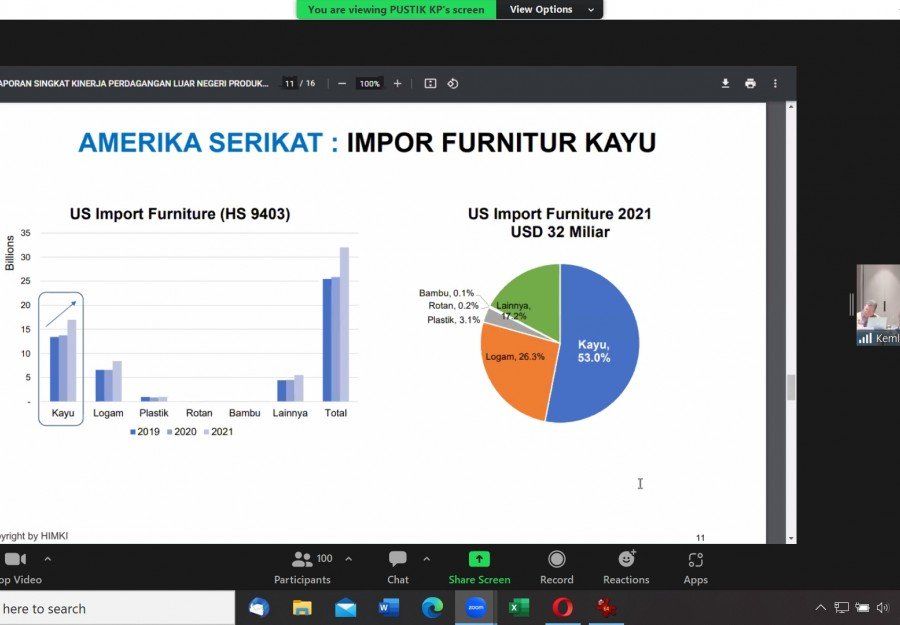900x625 pixels.
Task: Select the PDF page number field
Action: 289,84
